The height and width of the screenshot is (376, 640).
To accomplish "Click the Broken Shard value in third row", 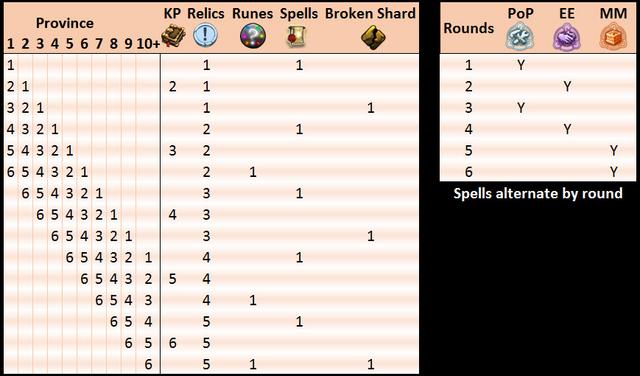I will tap(370, 108).
